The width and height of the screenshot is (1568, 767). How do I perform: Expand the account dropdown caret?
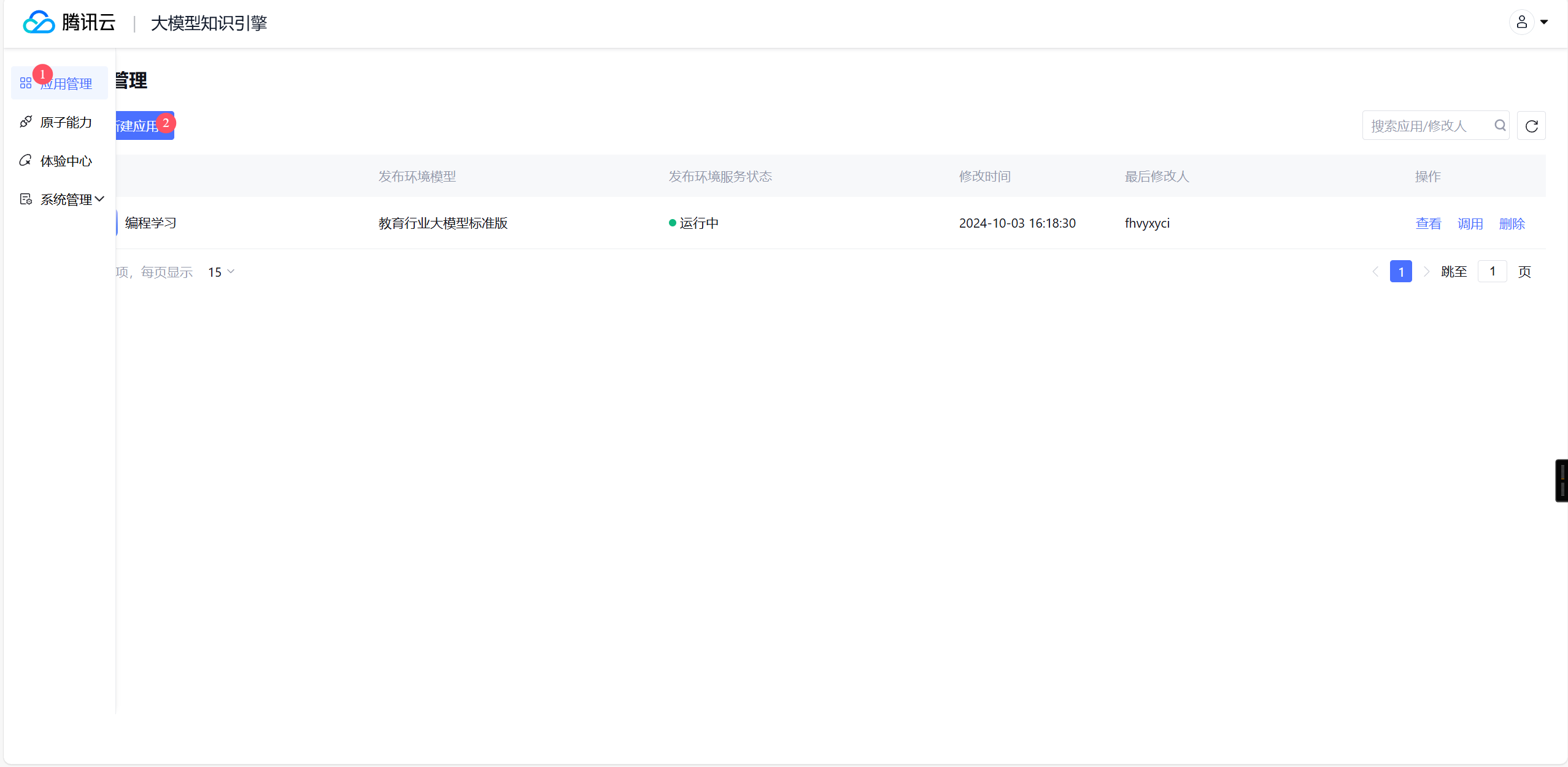click(x=1544, y=23)
